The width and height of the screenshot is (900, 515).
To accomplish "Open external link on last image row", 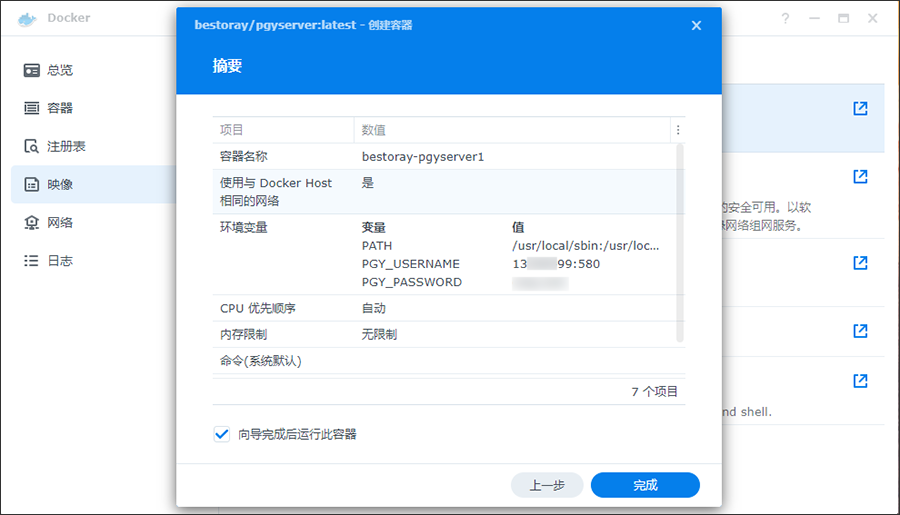I will click(860, 381).
